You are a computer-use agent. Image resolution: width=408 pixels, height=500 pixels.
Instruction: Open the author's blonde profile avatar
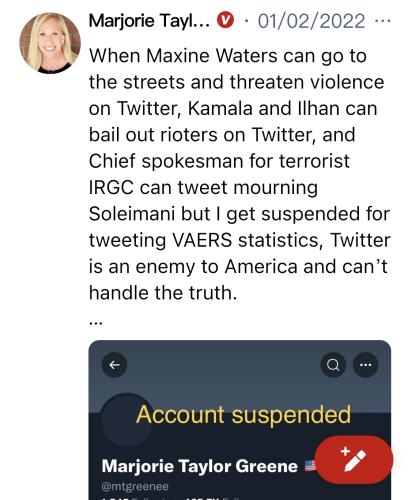(x=50, y=43)
